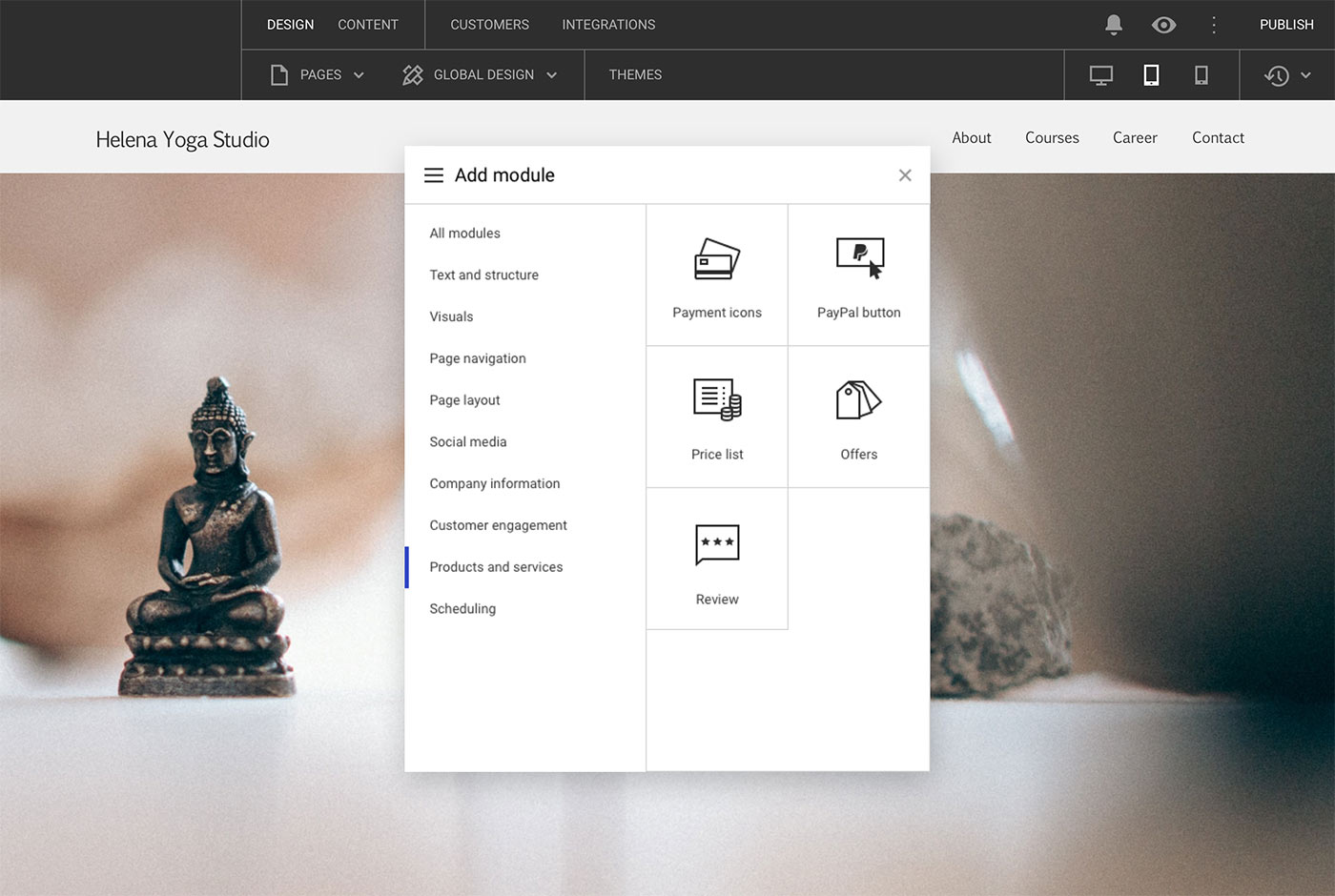
Task: Open the notifications bell
Action: tap(1114, 25)
